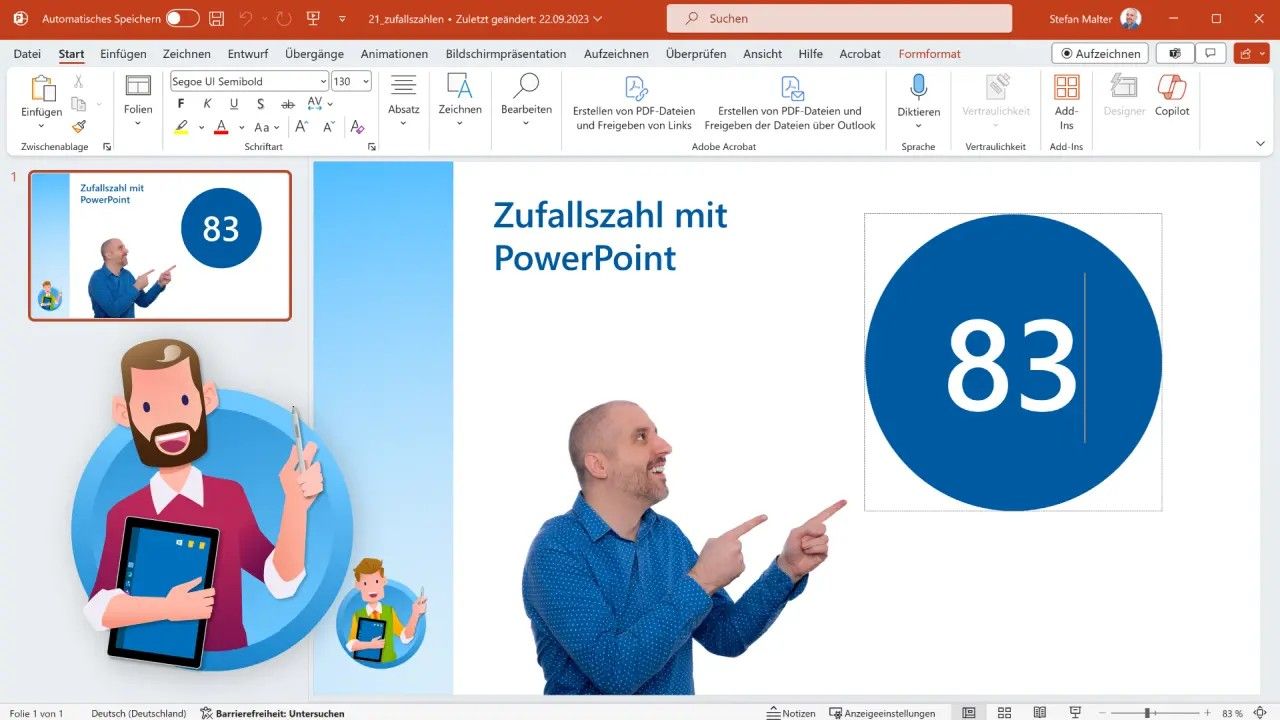This screenshot has width=1280, height=720.
Task: Click the clear formatting icon
Action: coord(357,127)
